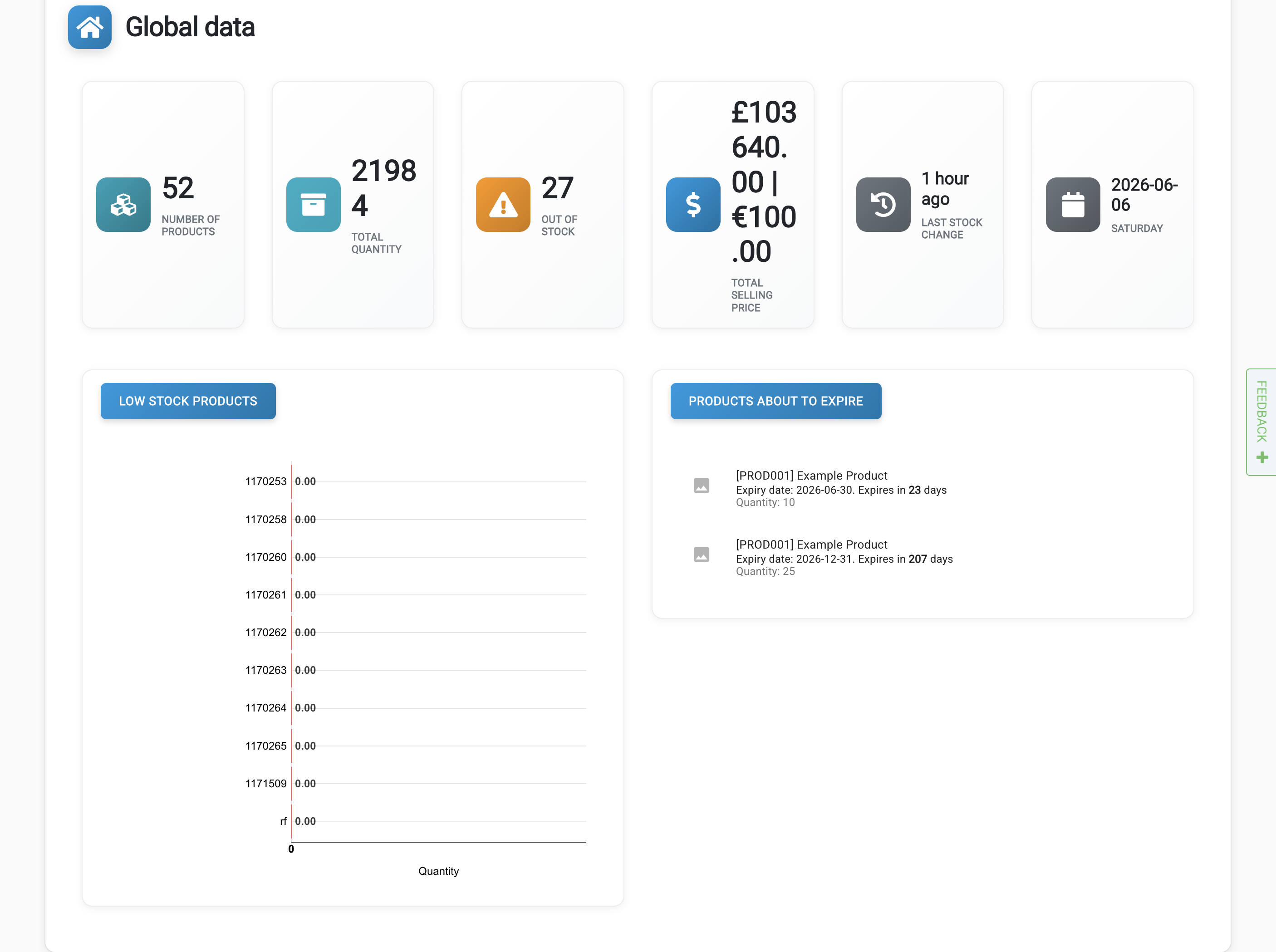Click the 0.00 value beside rf

(x=305, y=821)
